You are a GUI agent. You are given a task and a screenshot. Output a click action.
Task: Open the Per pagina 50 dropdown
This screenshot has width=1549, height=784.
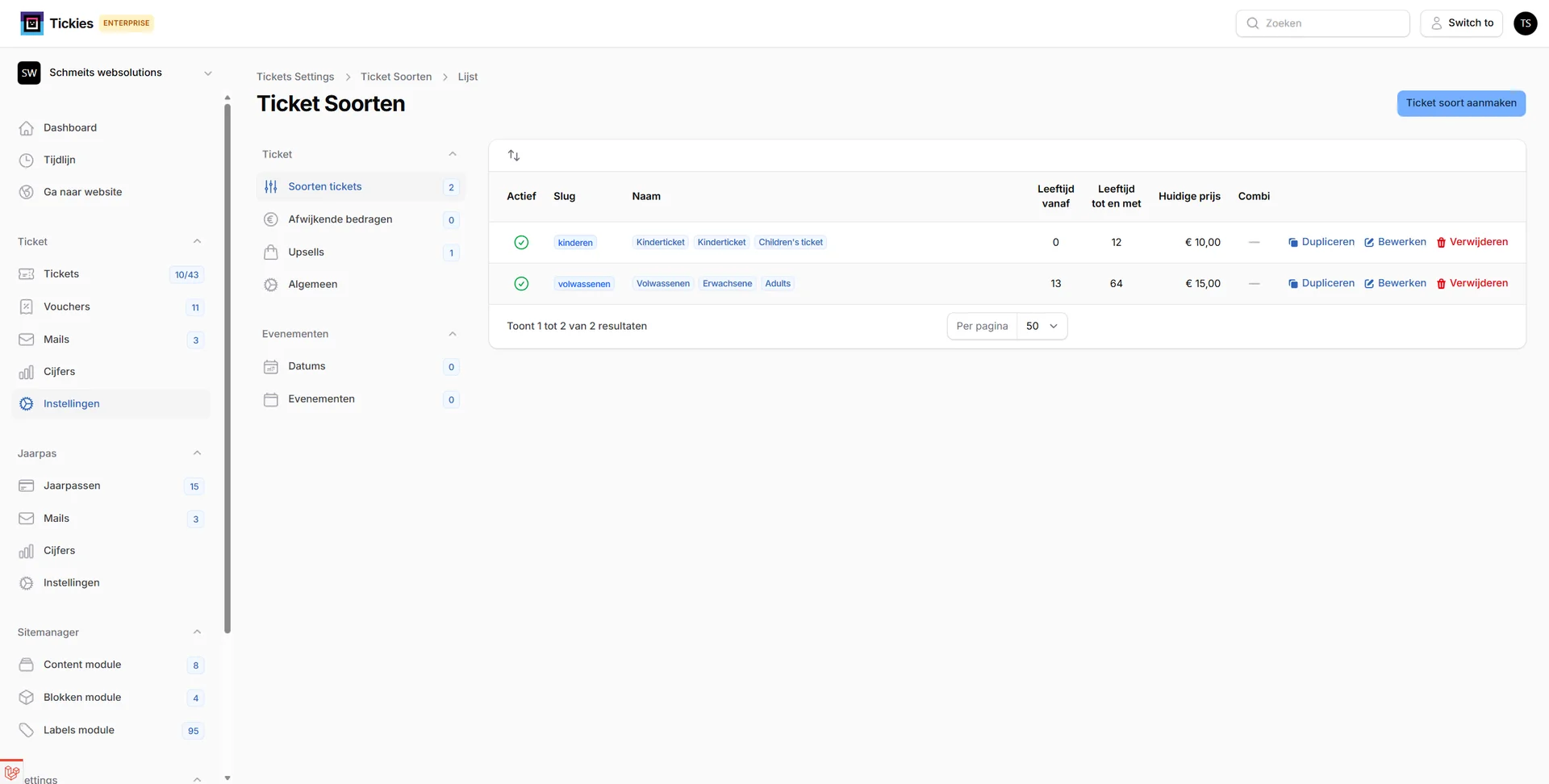[x=1042, y=327]
